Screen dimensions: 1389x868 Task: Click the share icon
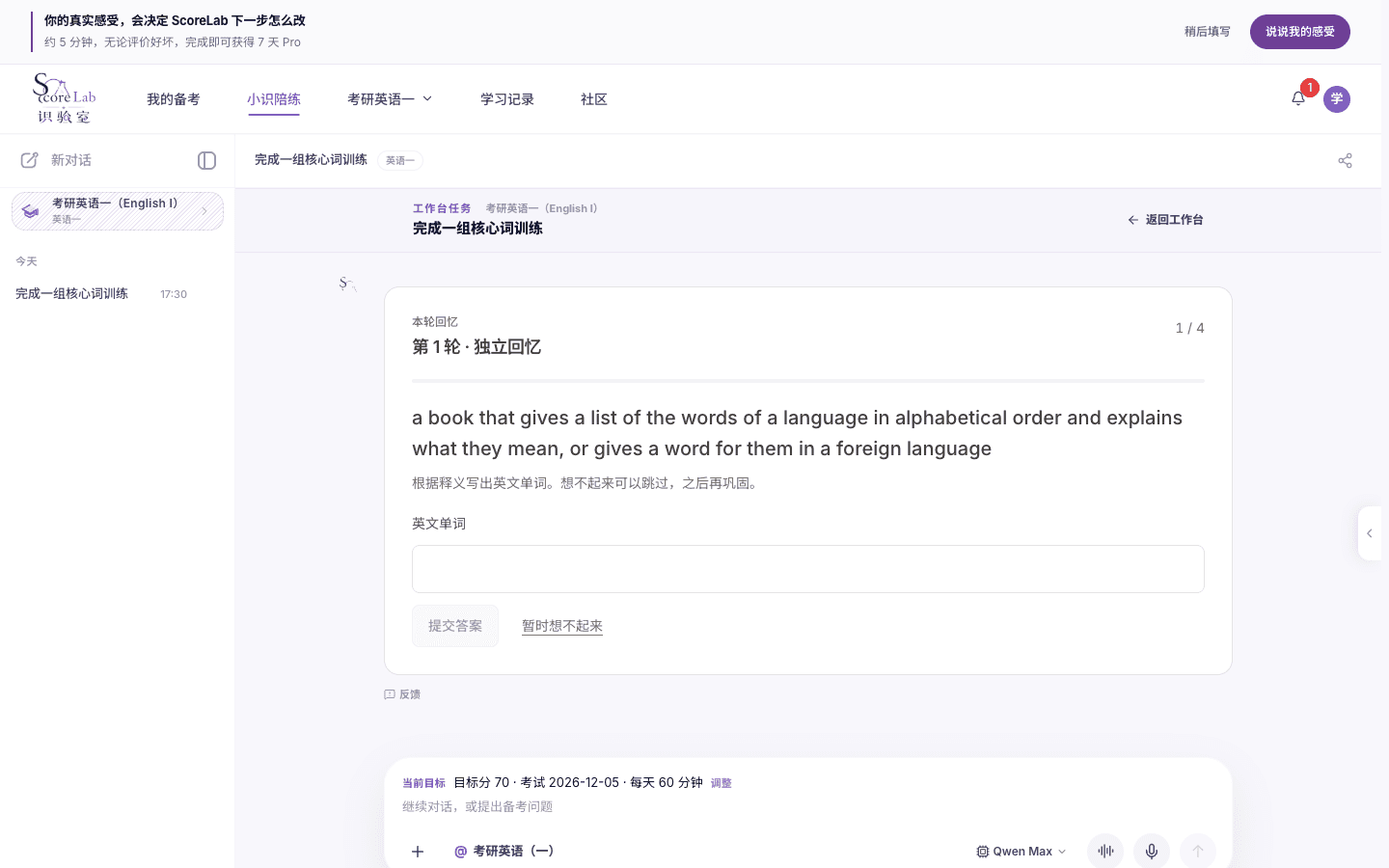1346,161
